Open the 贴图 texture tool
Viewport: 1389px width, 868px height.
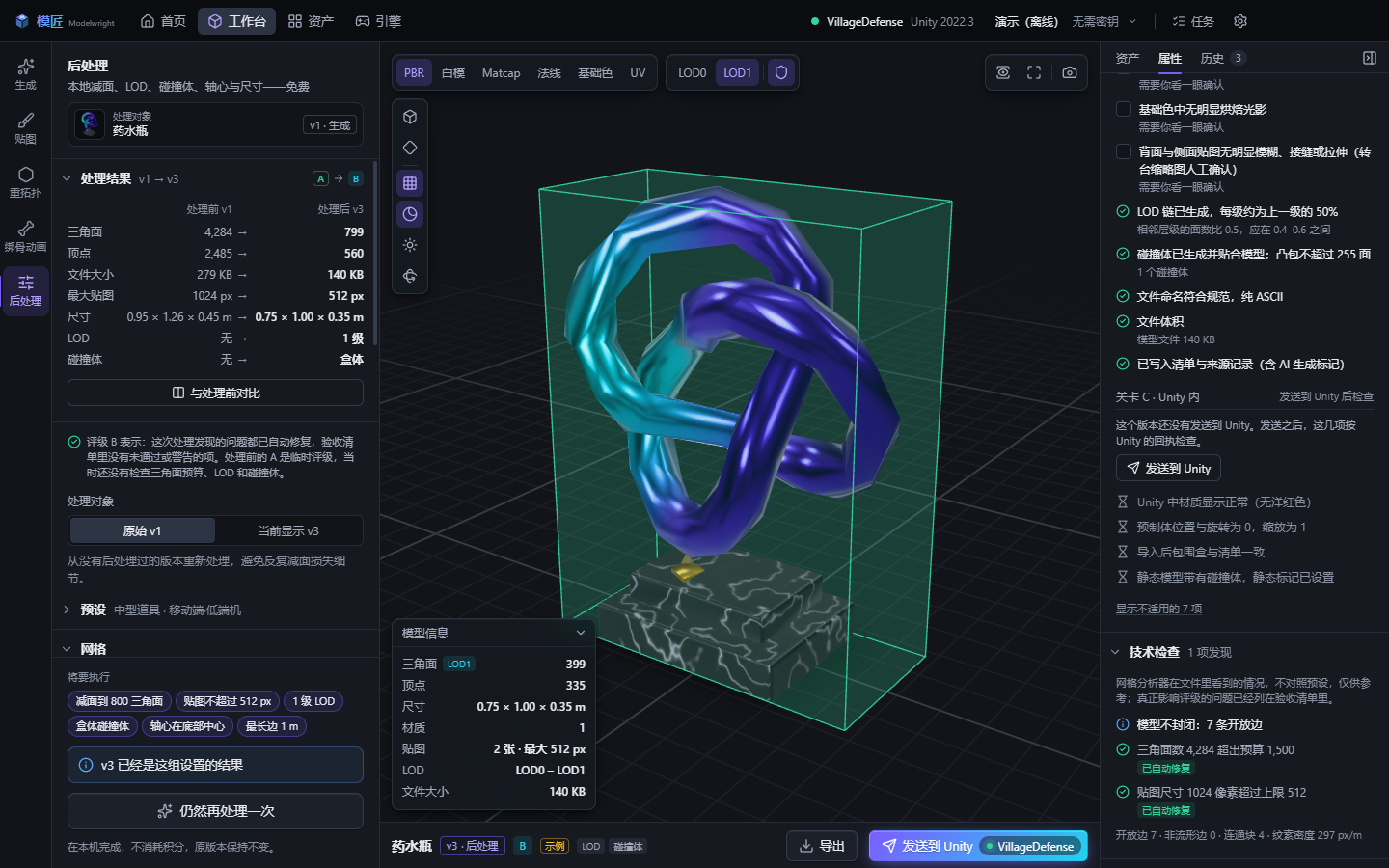click(25, 128)
